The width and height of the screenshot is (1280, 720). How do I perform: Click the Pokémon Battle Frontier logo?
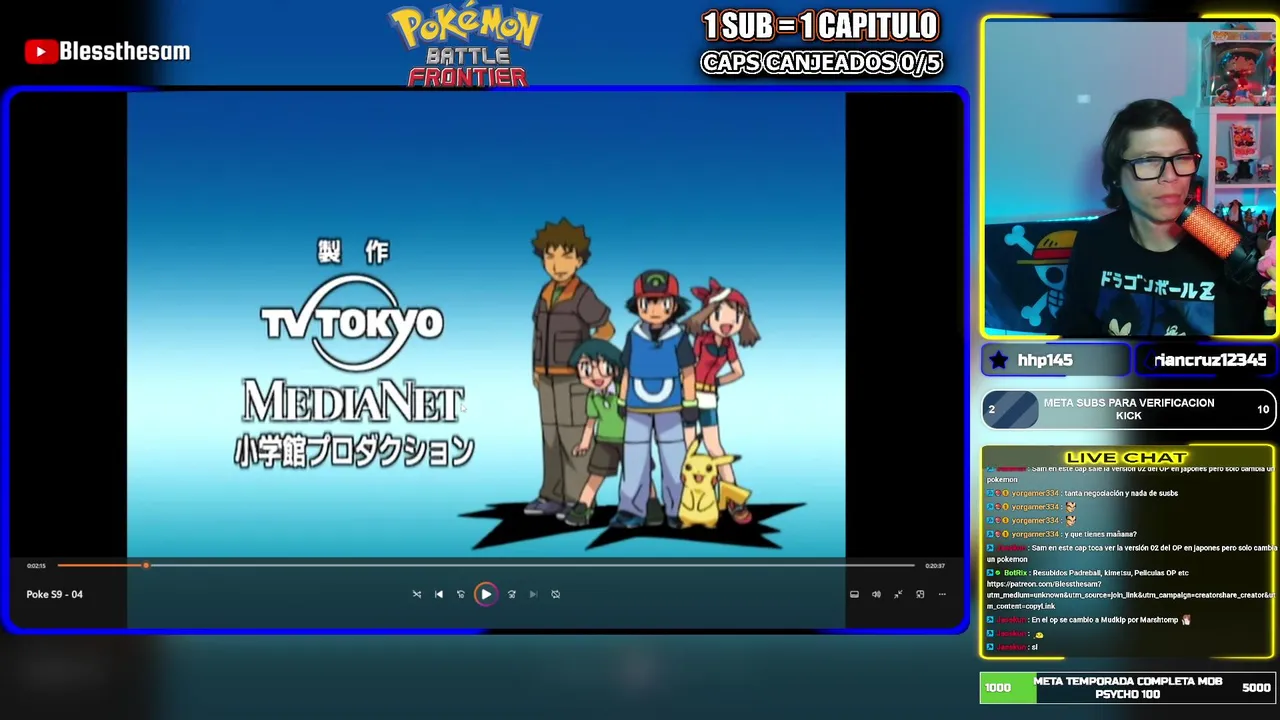pos(466,45)
